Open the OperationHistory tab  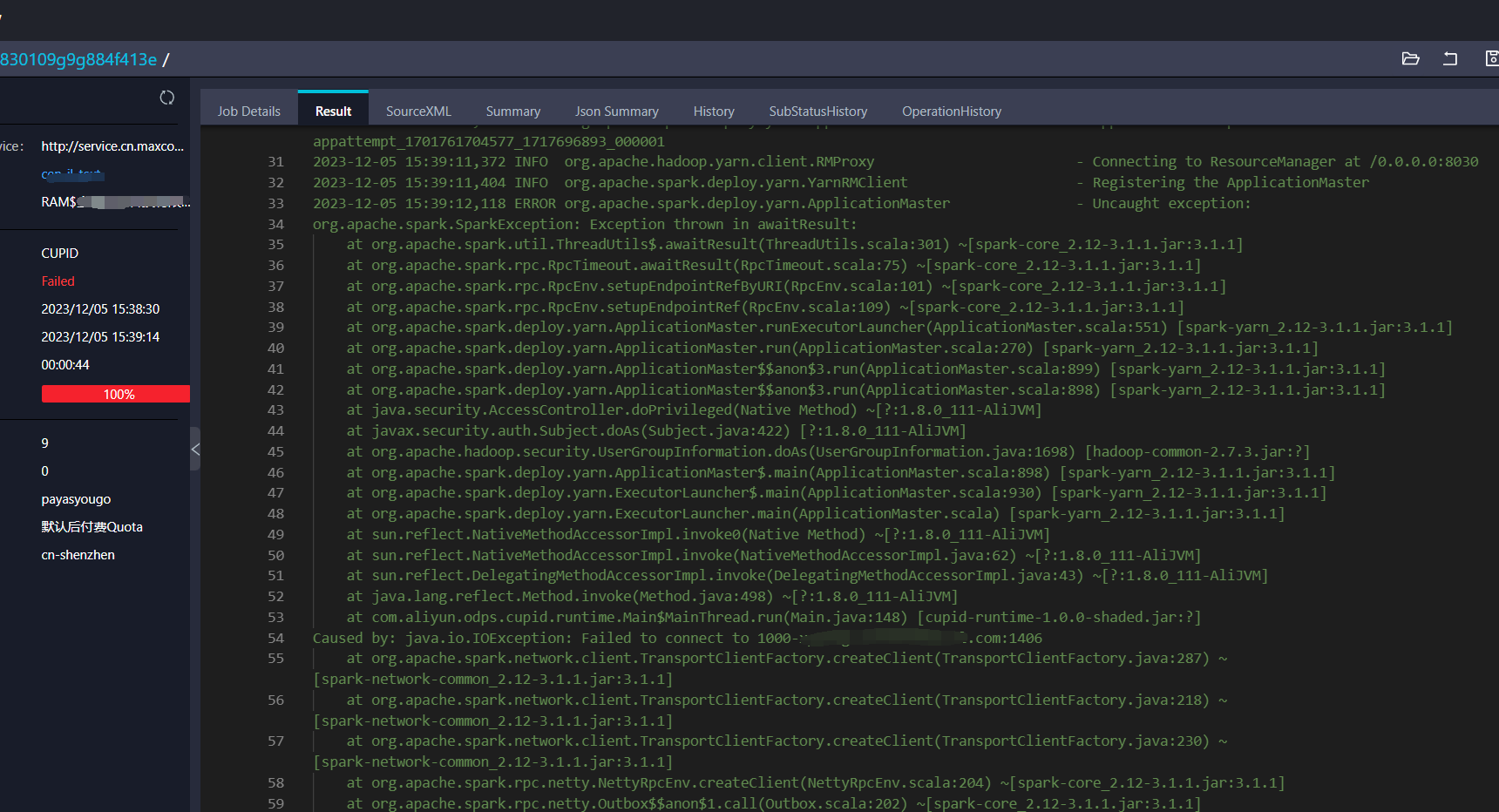[952, 112]
